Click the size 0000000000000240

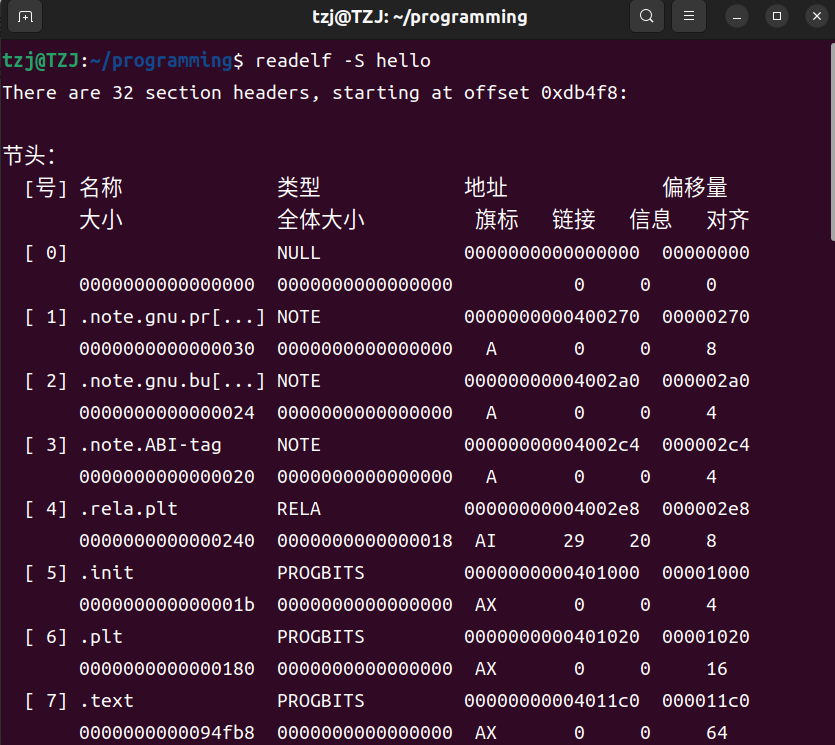[167, 541]
